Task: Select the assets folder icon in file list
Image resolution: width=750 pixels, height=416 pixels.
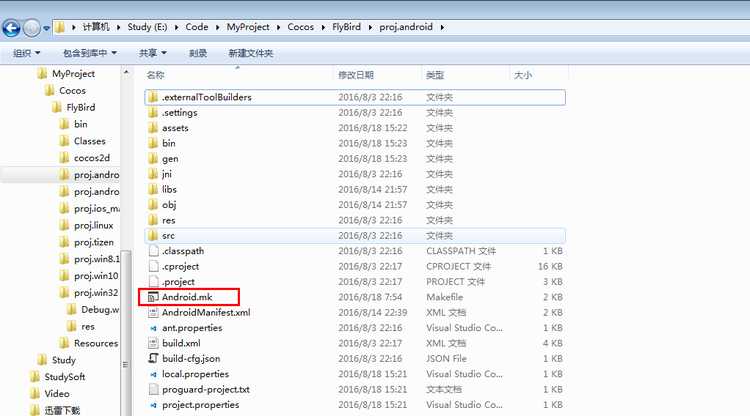Action: (153, 128)
